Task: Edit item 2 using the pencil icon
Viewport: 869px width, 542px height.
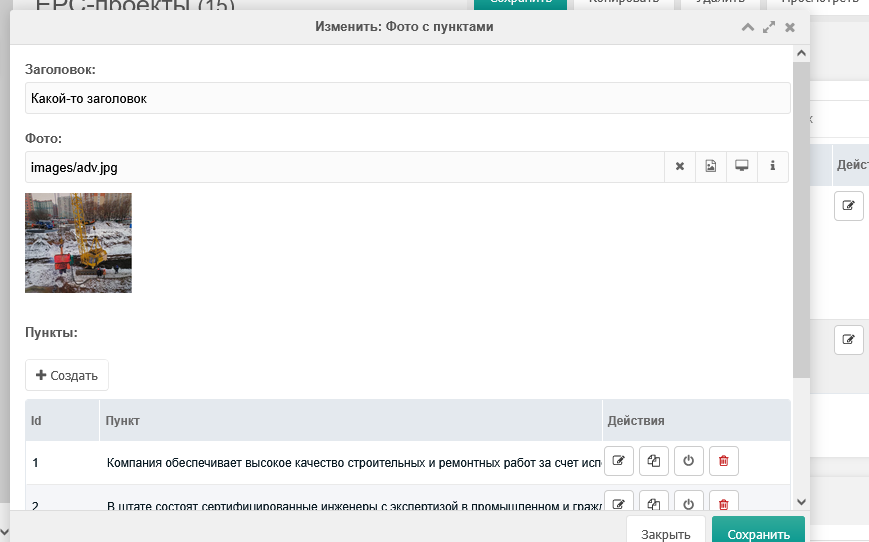Action: [x=619, y=503]
